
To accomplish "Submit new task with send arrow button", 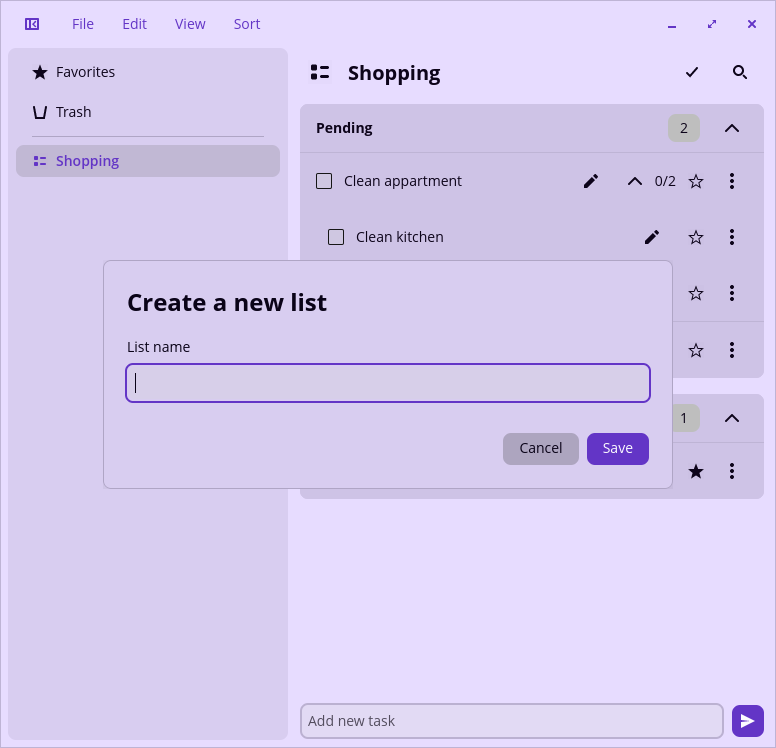I will [748, 721].
